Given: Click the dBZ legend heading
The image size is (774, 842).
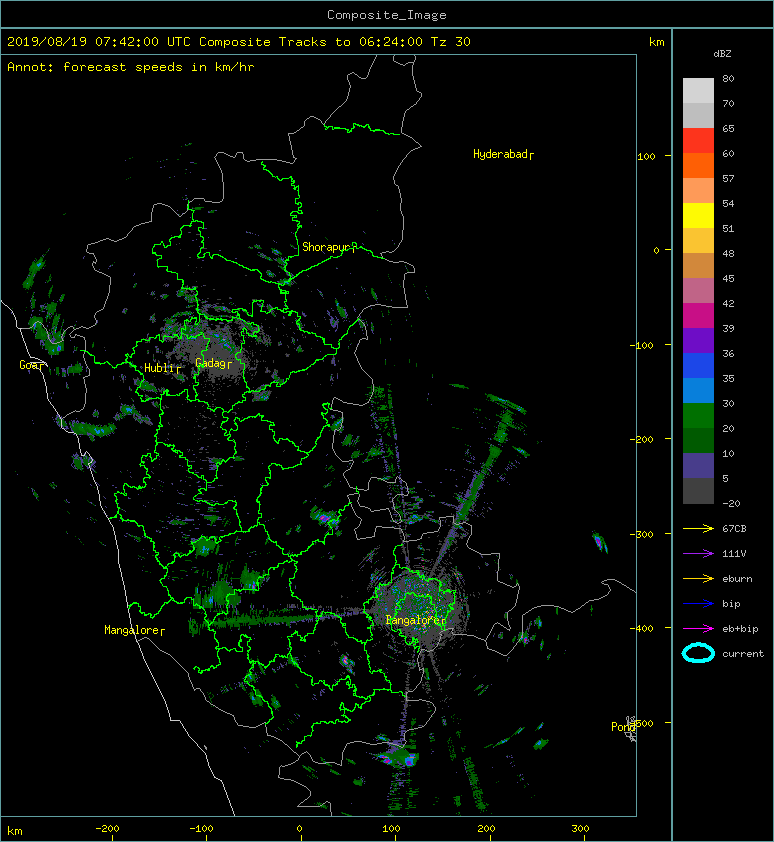Looking at the screenshot, I should pyautogui.click(x=722, y=54).
